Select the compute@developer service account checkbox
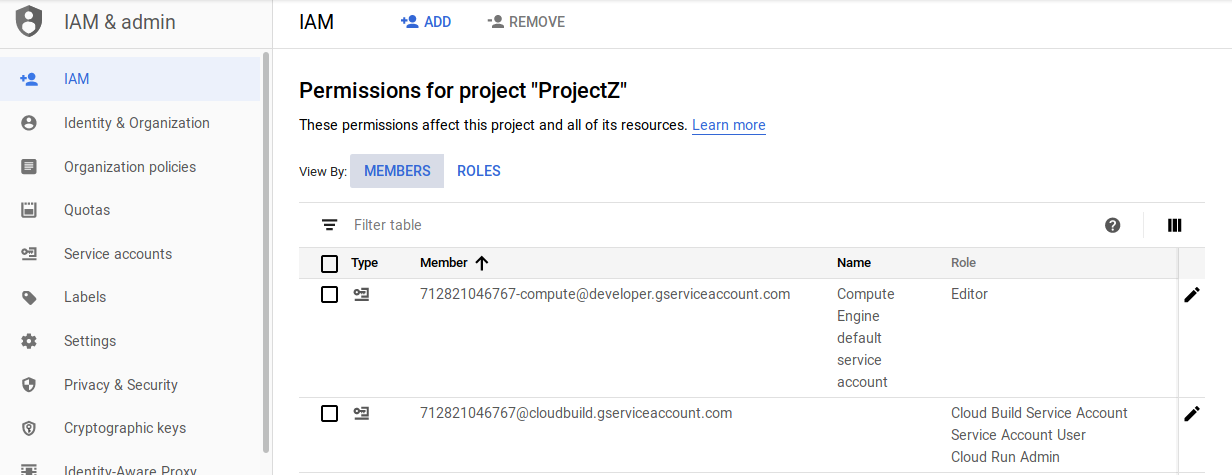 (x=330, y=295)
